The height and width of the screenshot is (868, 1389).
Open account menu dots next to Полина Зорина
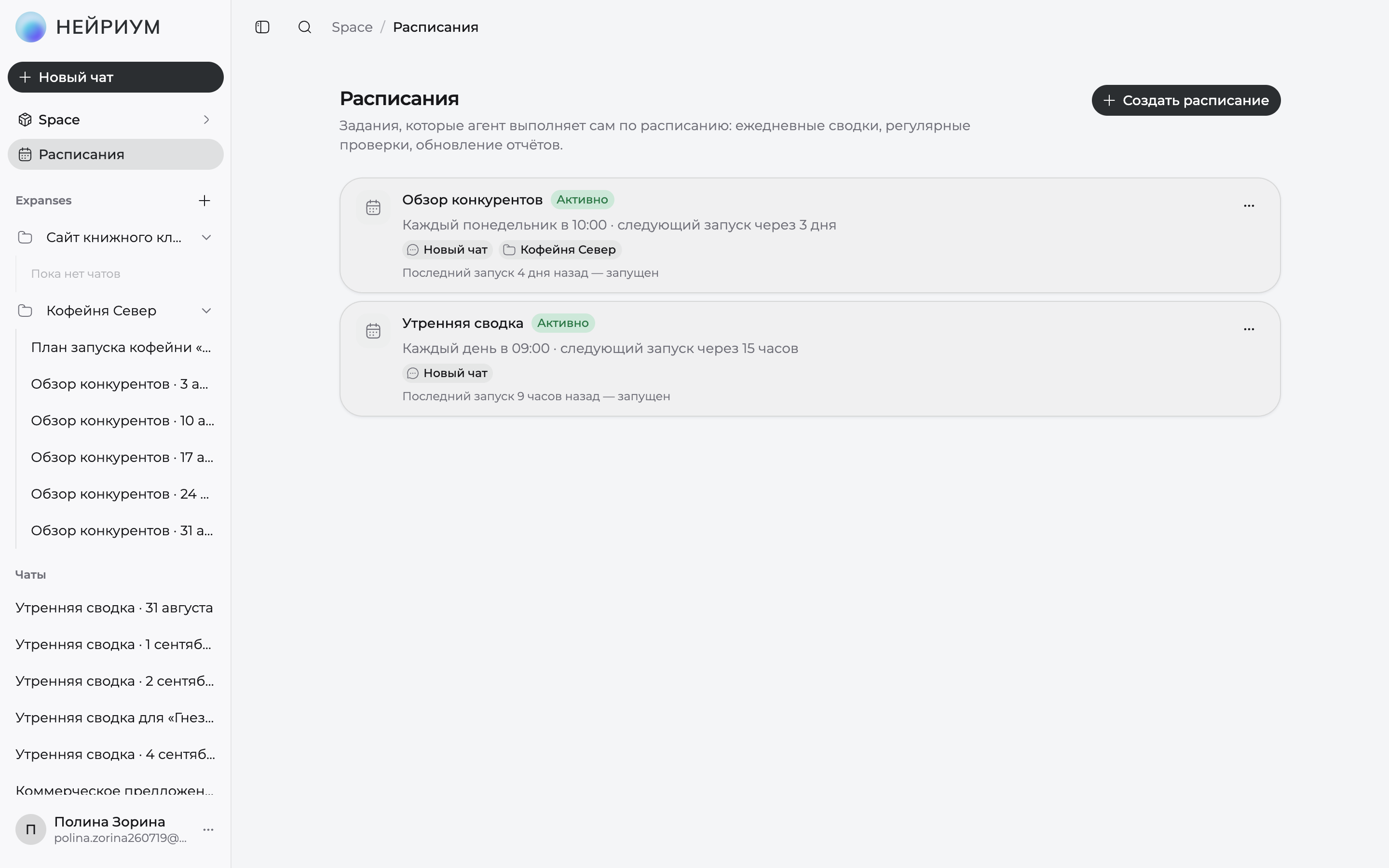coord(208,829)
